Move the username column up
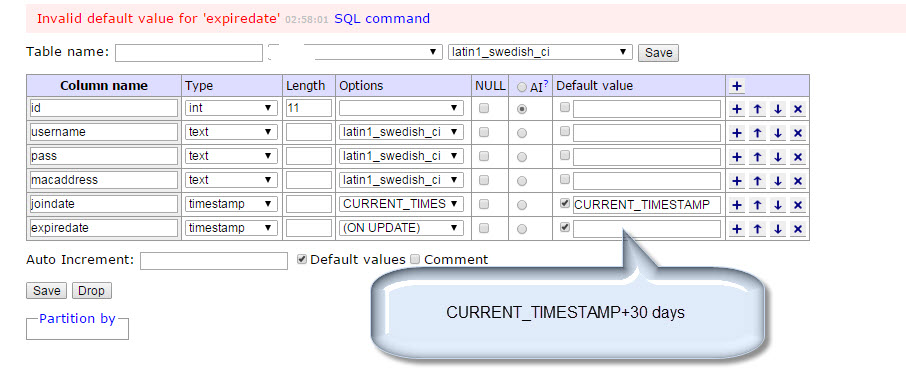 point(757,132)
